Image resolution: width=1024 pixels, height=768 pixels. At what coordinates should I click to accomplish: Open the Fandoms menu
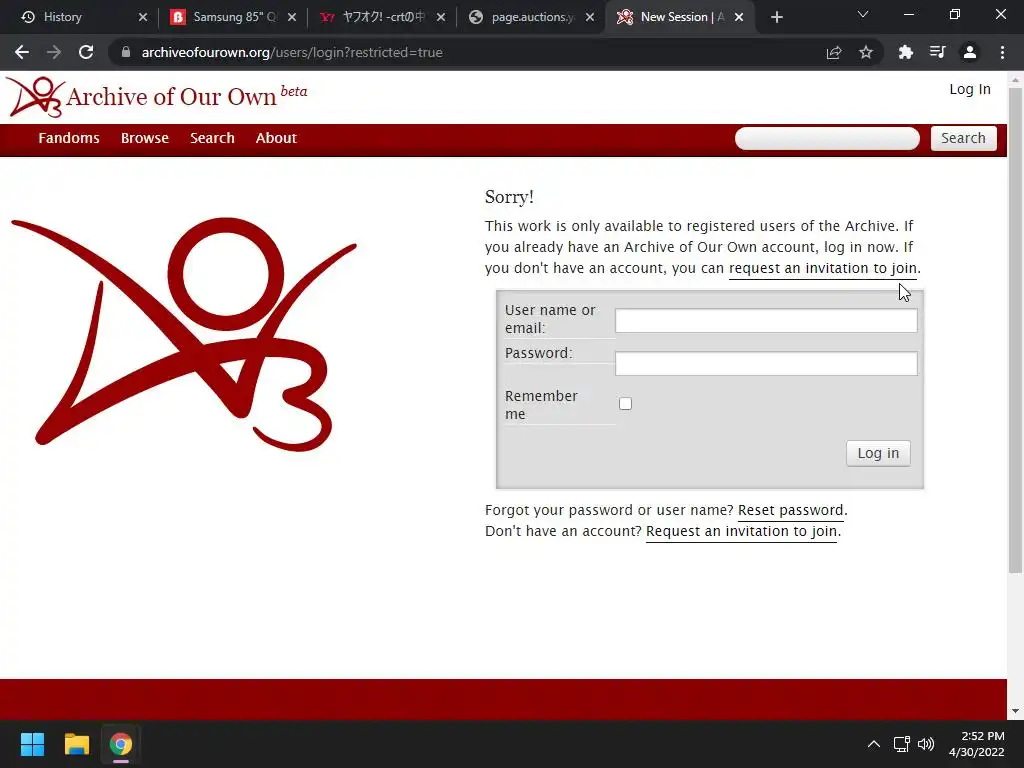[x=69, y=138]
